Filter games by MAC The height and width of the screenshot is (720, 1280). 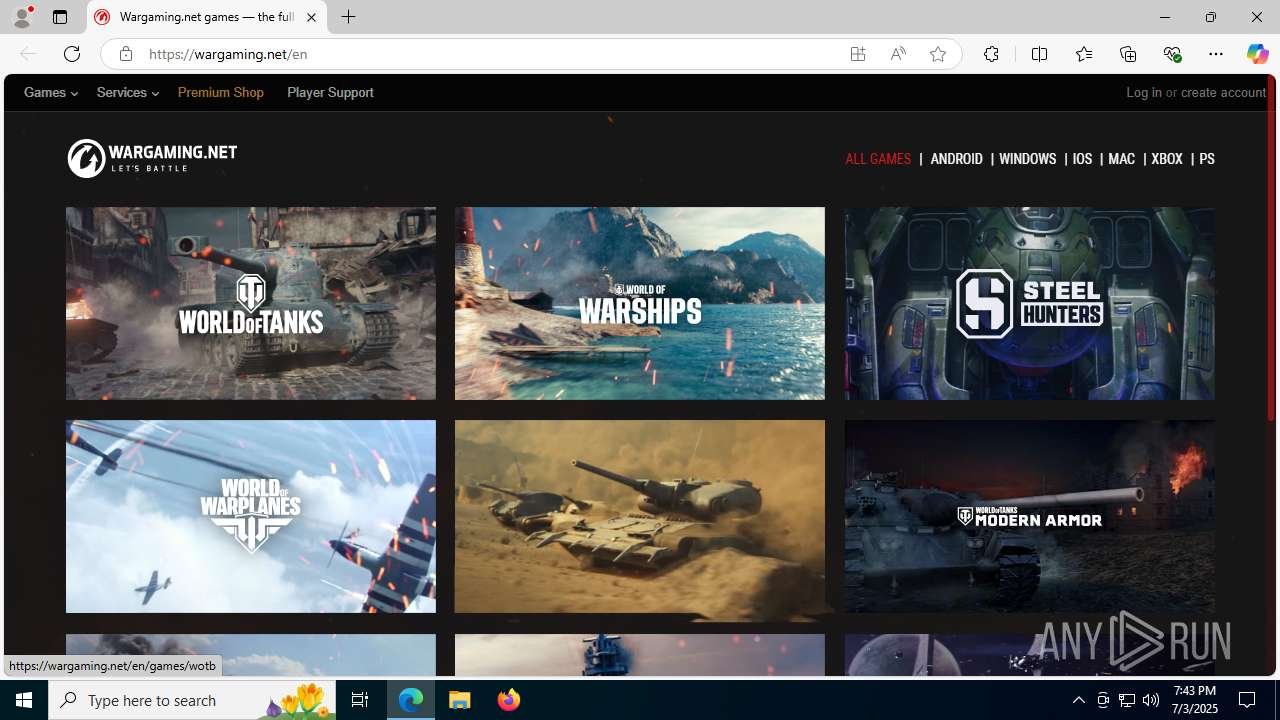click(x=1121, y=159)
